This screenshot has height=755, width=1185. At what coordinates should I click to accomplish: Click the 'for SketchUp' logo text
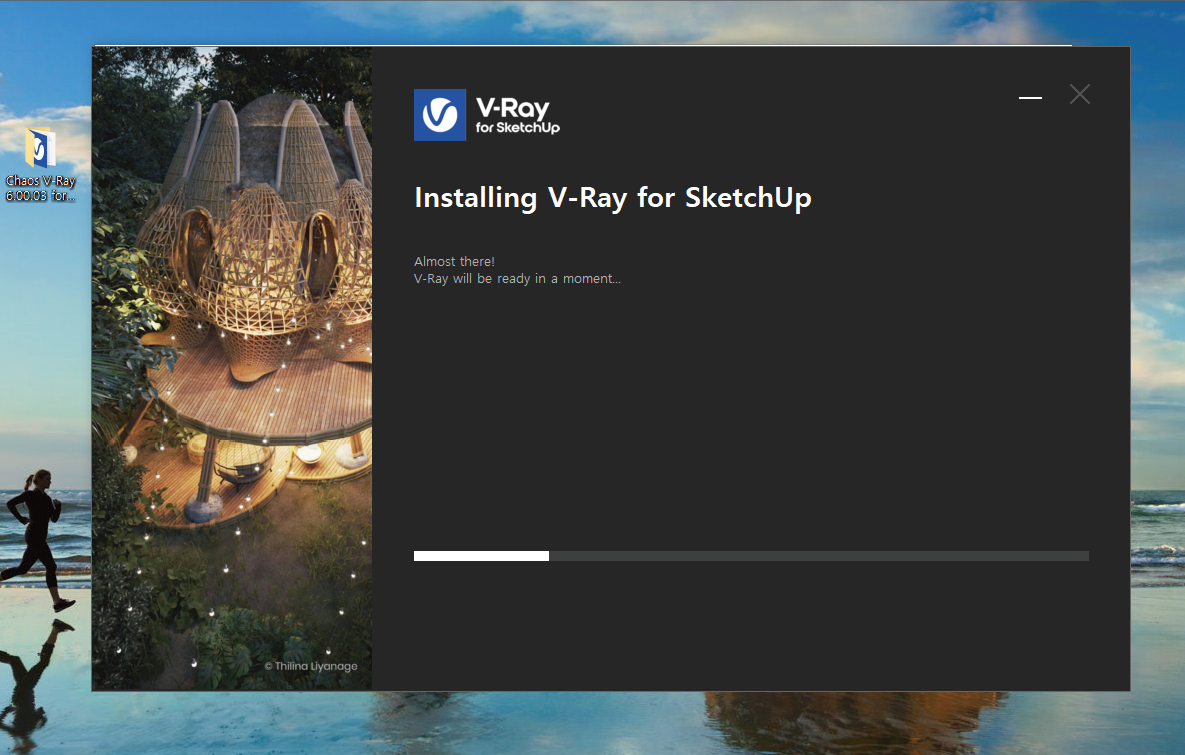(518, 128)
